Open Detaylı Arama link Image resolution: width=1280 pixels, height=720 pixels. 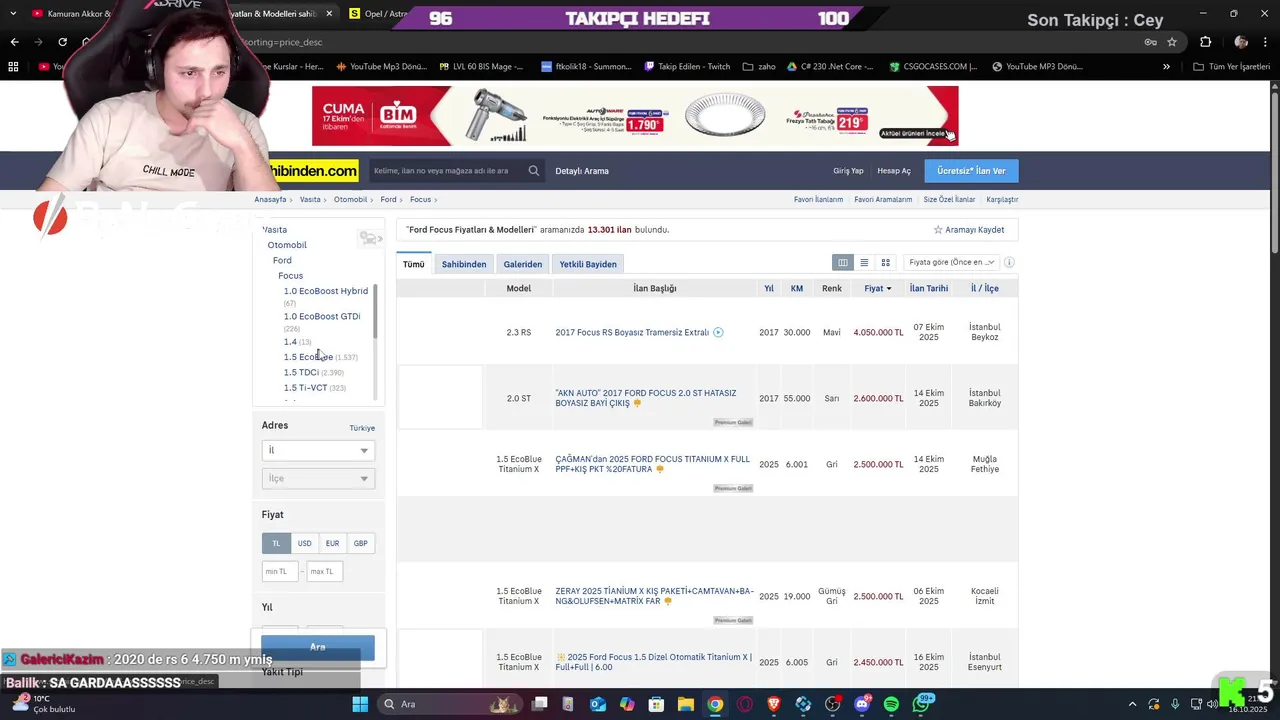(x=582, y=171)
